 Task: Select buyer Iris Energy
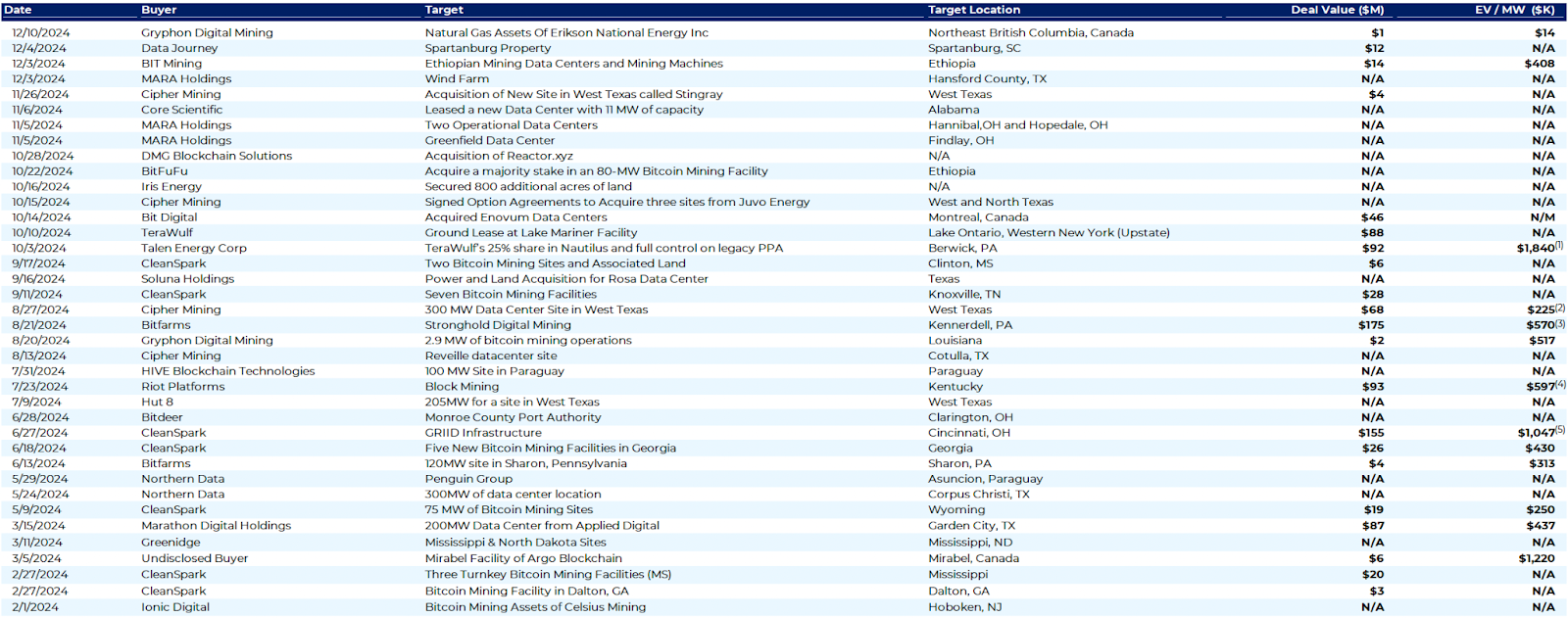[171, 187]
